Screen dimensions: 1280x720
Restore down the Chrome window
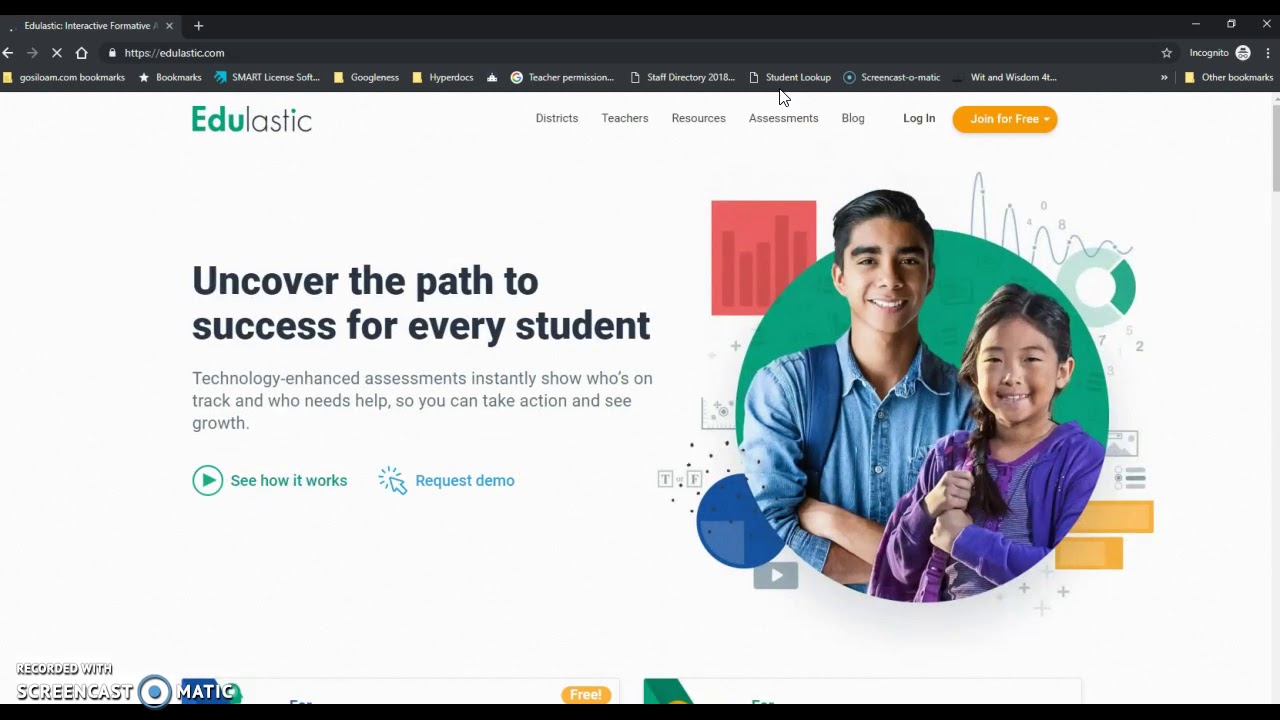tap(1231, 24)
